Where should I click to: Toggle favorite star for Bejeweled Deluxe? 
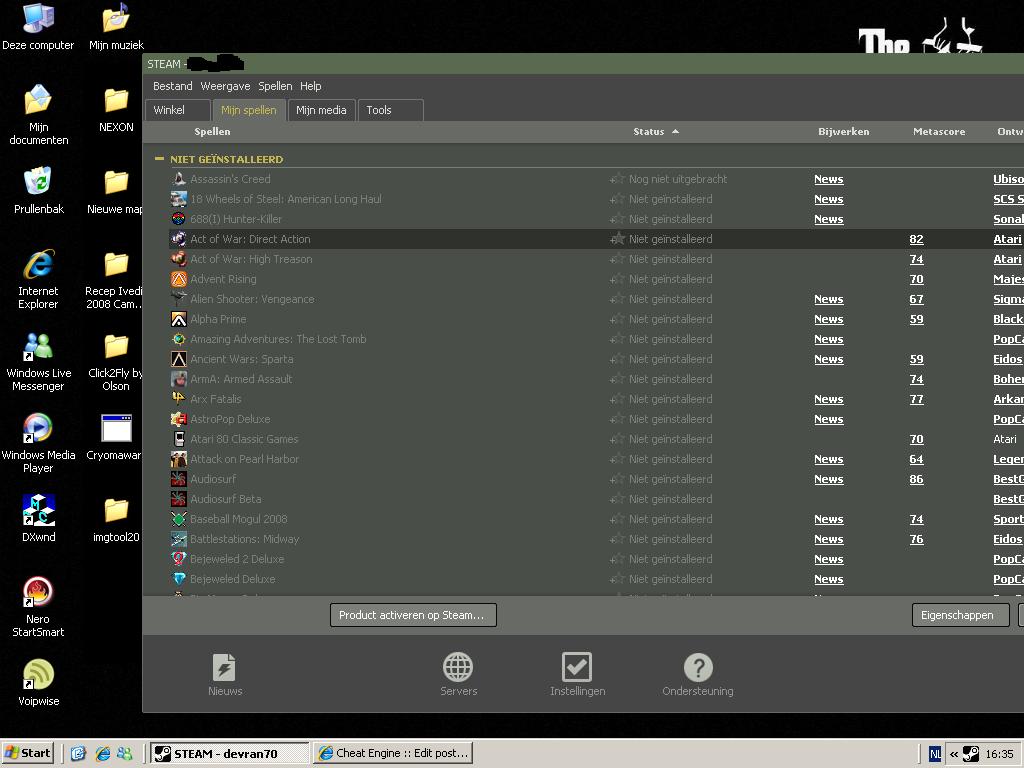coord(617,579)
